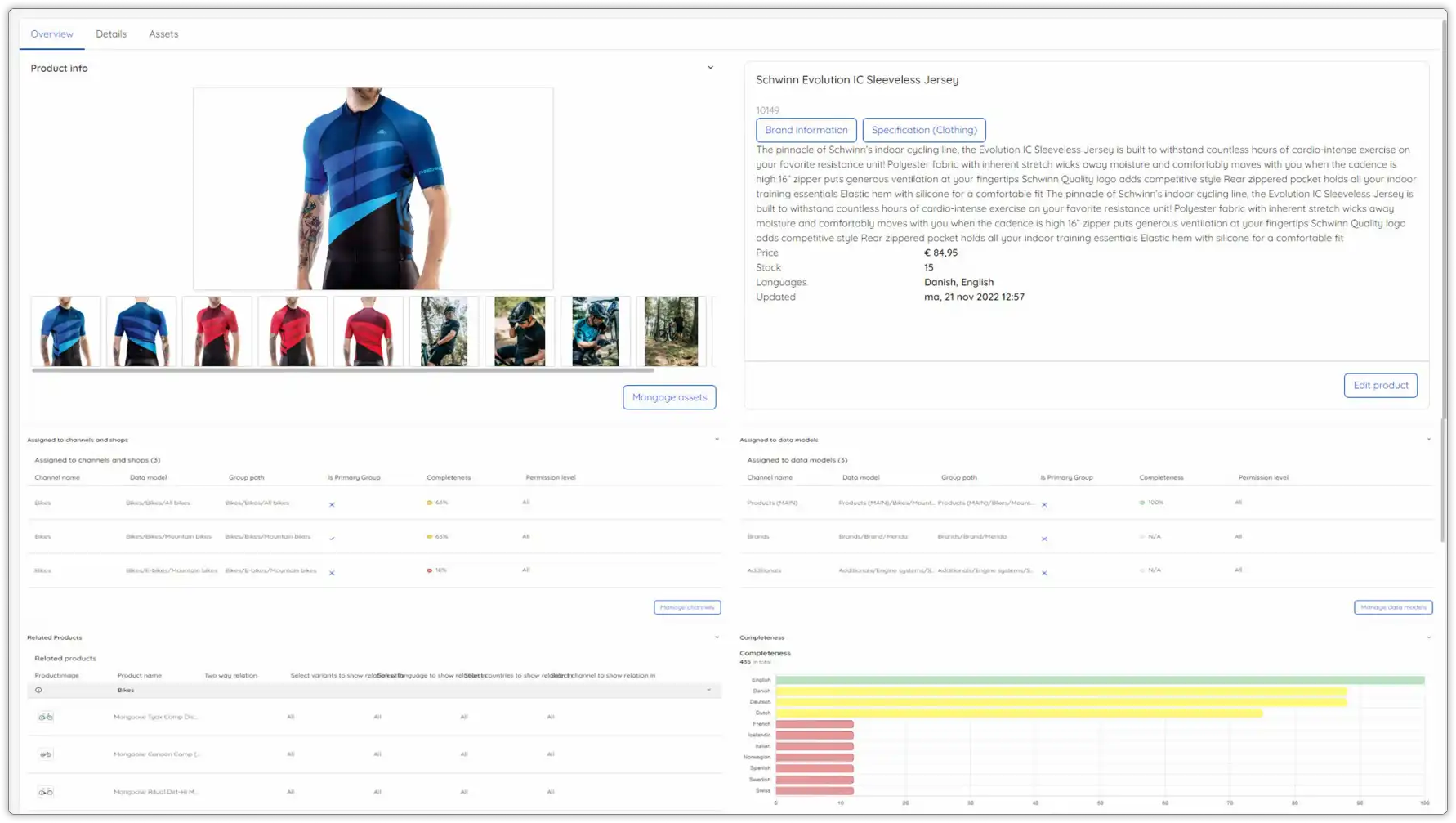This screenshot has height=823, width=1456.
Task: Click the Brands/Brand/Merida data model cell
Action: [873, 537]
